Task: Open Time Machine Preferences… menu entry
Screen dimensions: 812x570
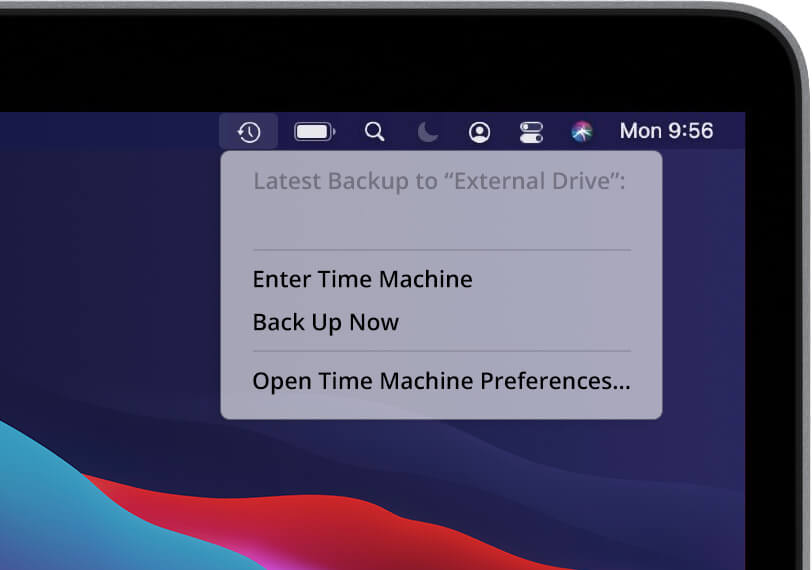Action: click(441, 381)
